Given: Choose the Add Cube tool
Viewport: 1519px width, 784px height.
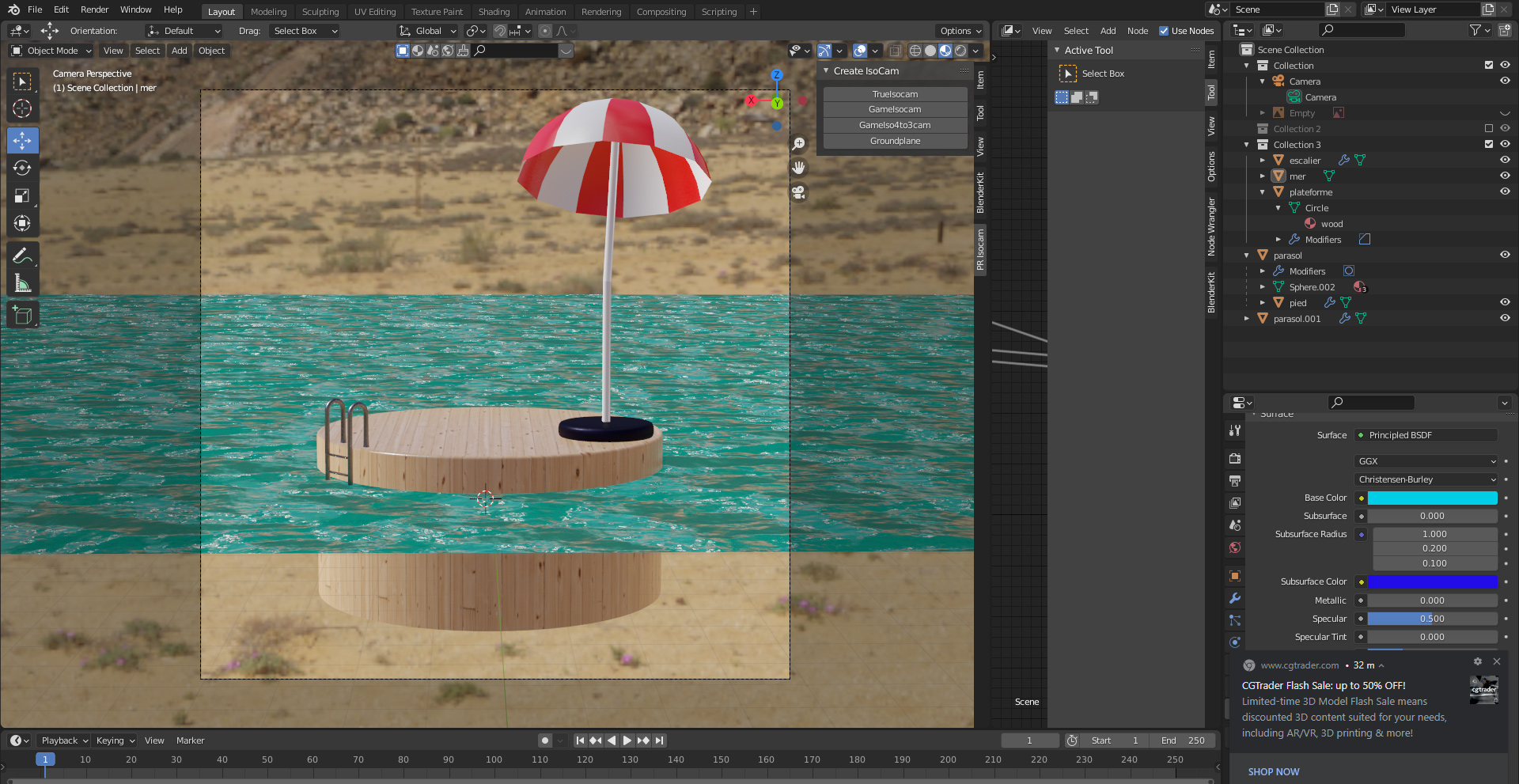Looking at the screenshot, I should (22, 316).
